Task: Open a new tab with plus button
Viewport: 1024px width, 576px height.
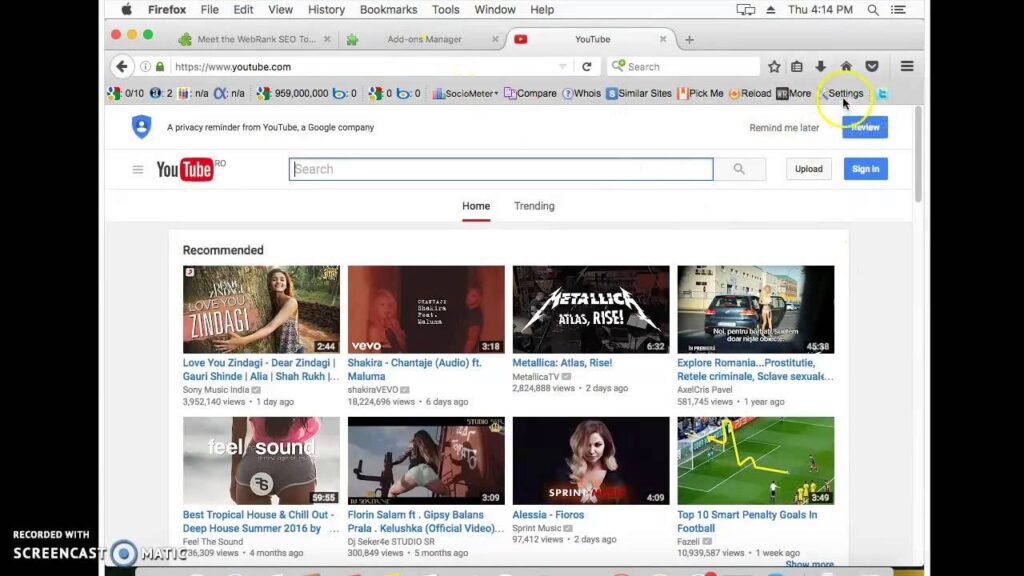Action: 689,40
